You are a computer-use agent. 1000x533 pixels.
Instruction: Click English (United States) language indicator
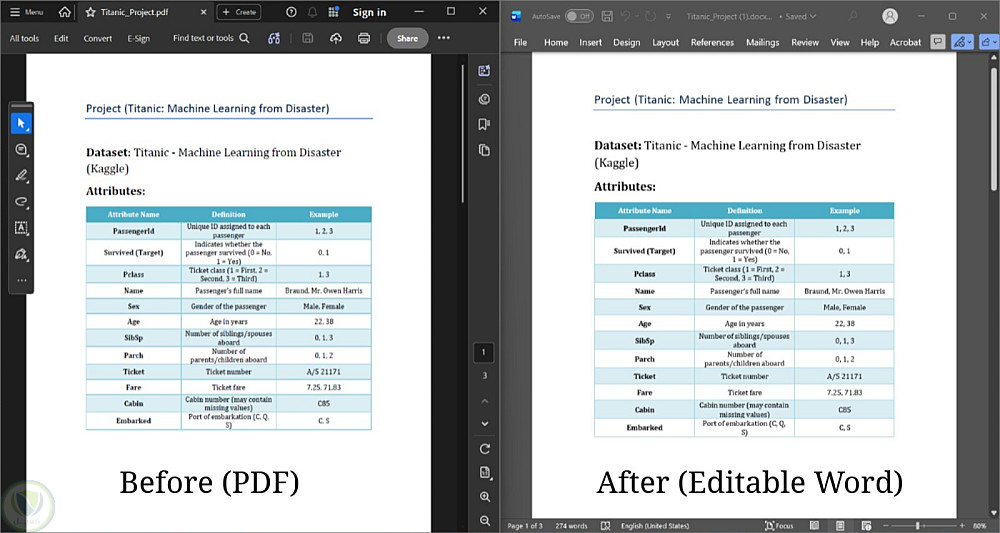655,526
